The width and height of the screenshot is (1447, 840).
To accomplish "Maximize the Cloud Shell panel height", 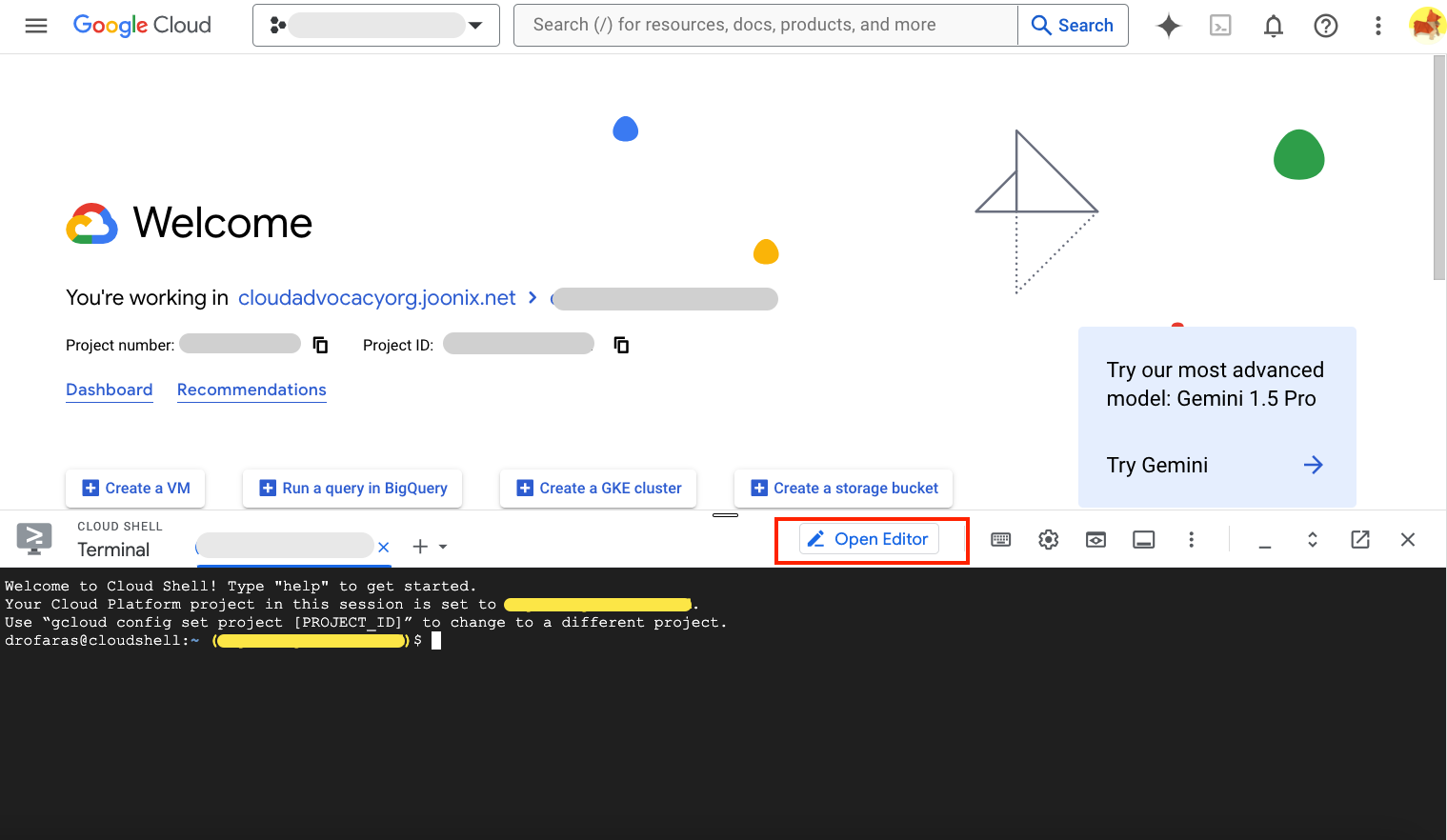I will pyautogui.click(x=1312, y=539).
